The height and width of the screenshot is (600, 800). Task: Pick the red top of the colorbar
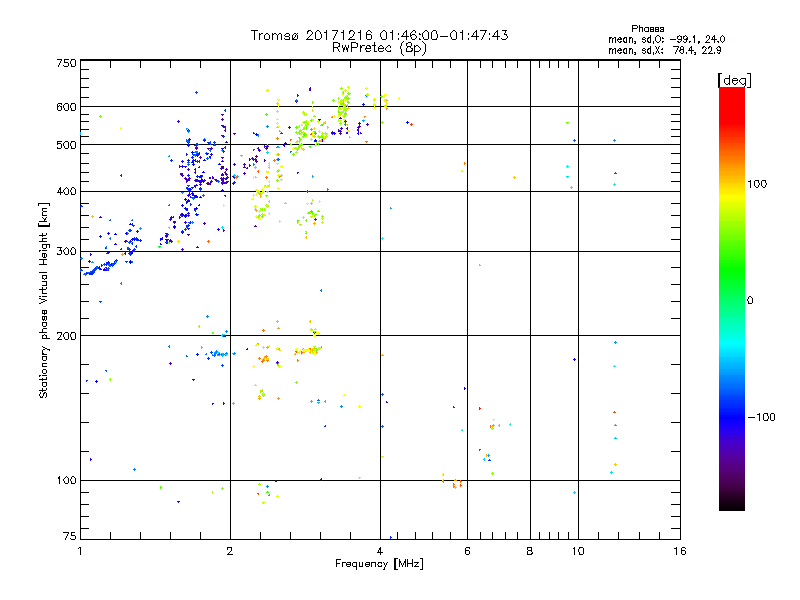pos(731,93)
